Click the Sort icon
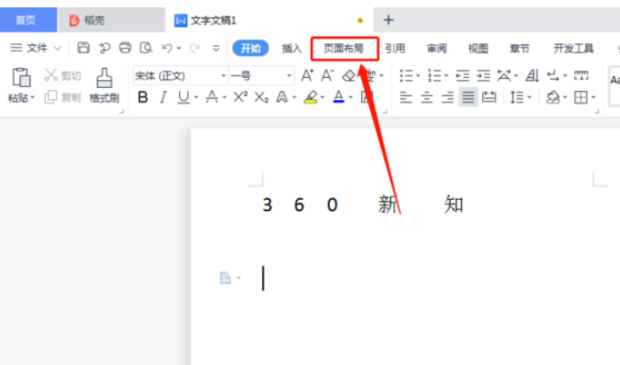The height and width of the screenshot is (365, 620). [x=532, y=75]
